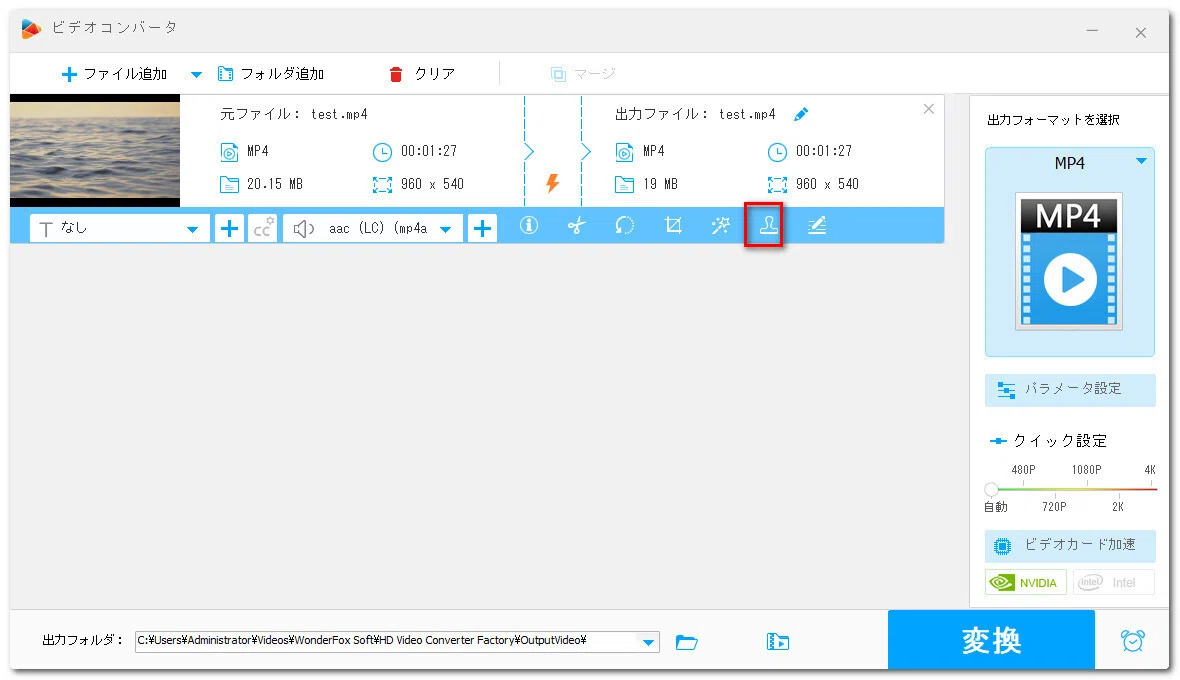Click the alarm clock scheduler icon
Viewport: 1180px width, 680px height.
1133,641
